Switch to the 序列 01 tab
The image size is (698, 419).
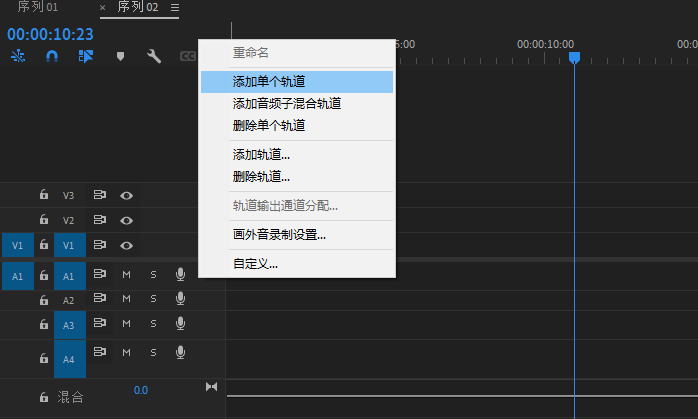(38, 8)
